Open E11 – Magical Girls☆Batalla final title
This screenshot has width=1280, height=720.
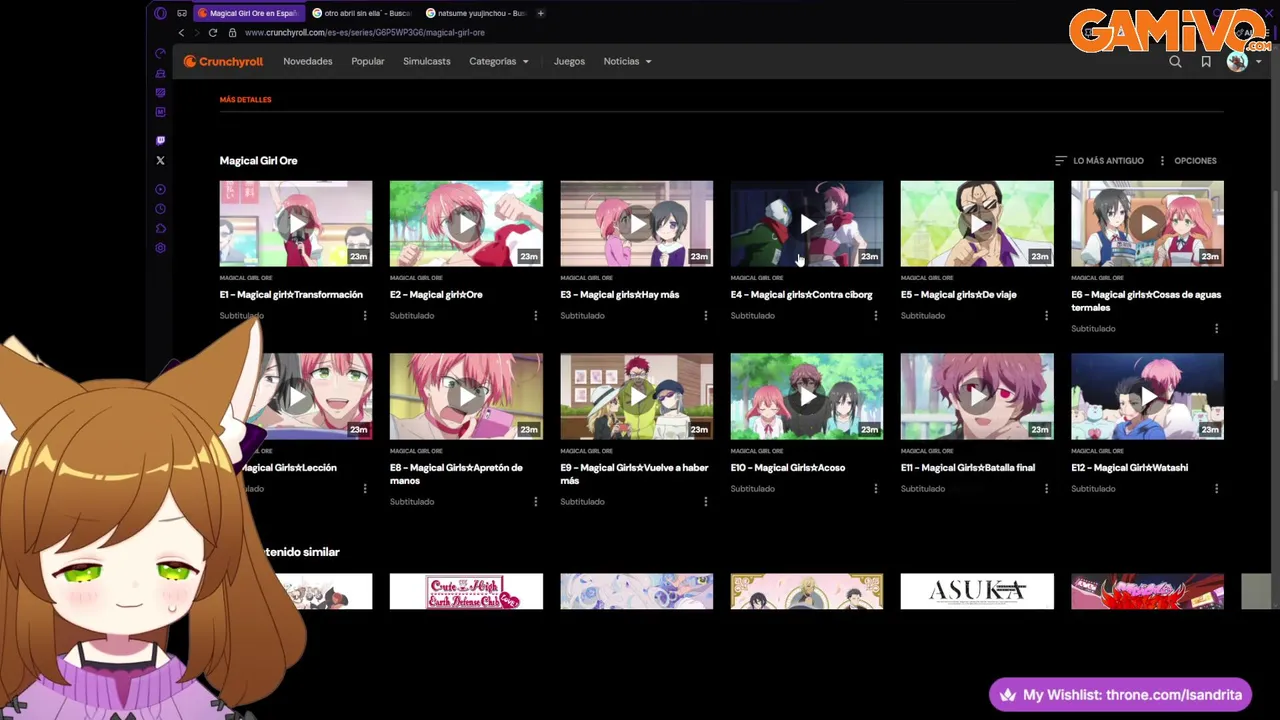coord(967,468)
